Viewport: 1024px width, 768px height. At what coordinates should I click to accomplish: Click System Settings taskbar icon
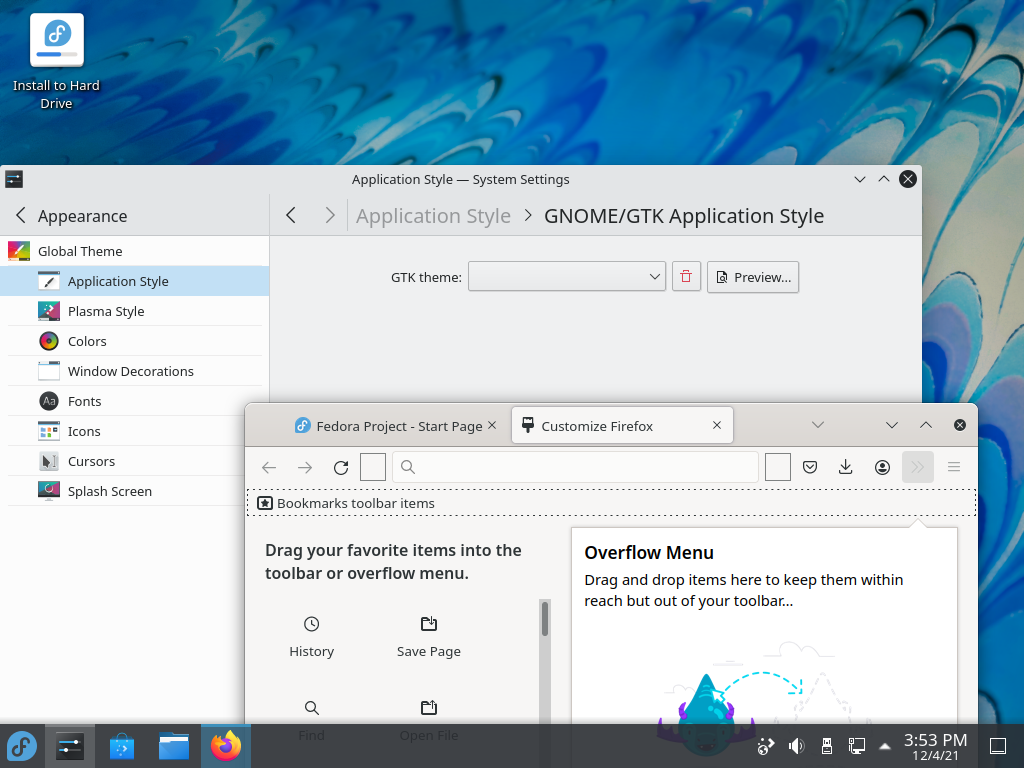pyautogui.click(x=70, y=746)
